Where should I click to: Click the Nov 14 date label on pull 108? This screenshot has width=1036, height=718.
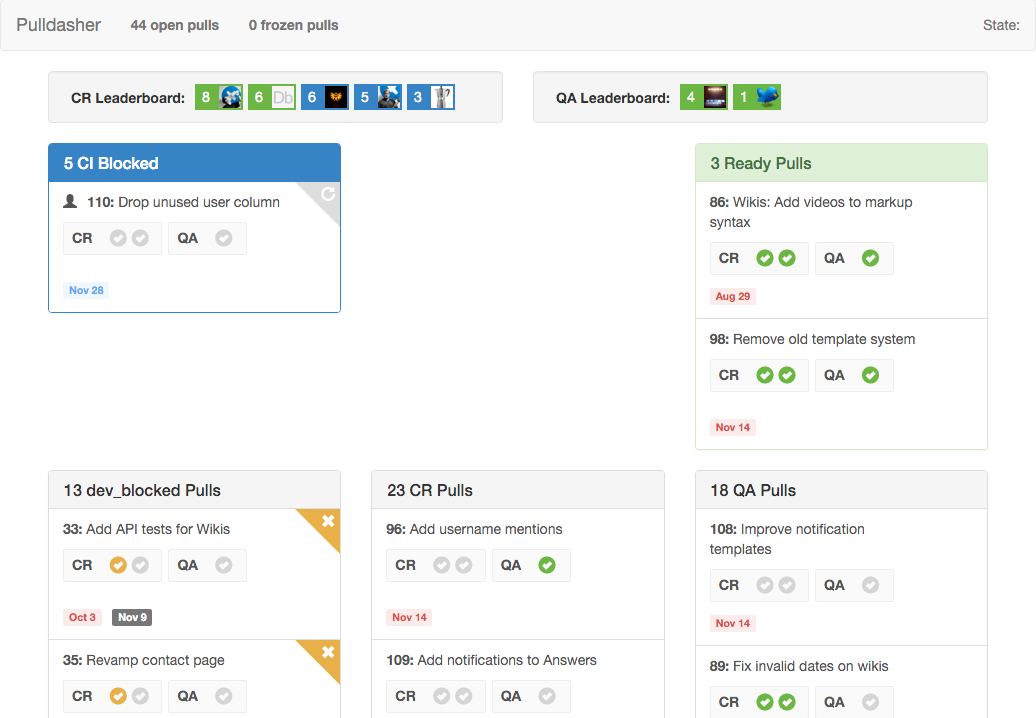pyautogui.click(x=733, y=624)
